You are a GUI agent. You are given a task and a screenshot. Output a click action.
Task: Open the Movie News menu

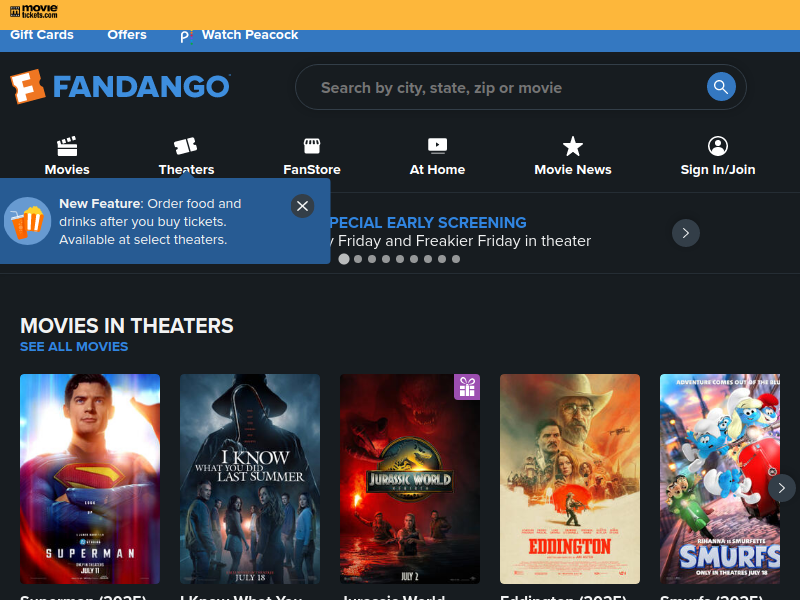click(572, 156)
